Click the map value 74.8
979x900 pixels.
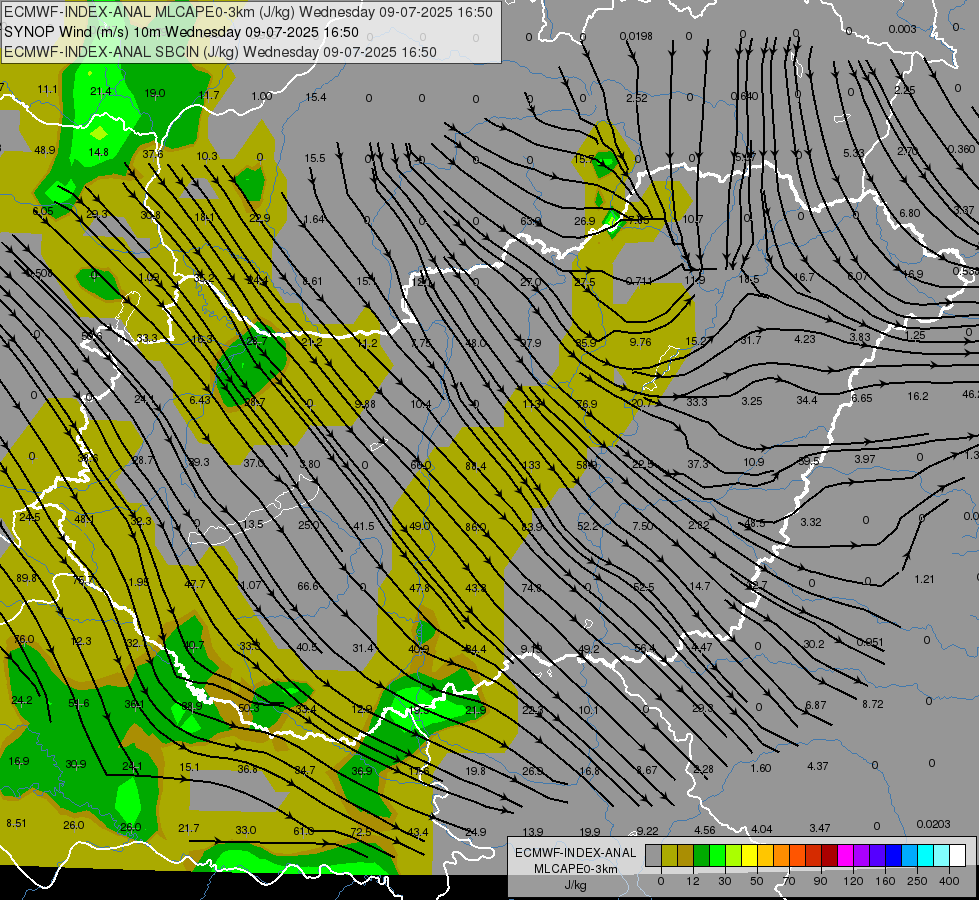tap(531, 588)
